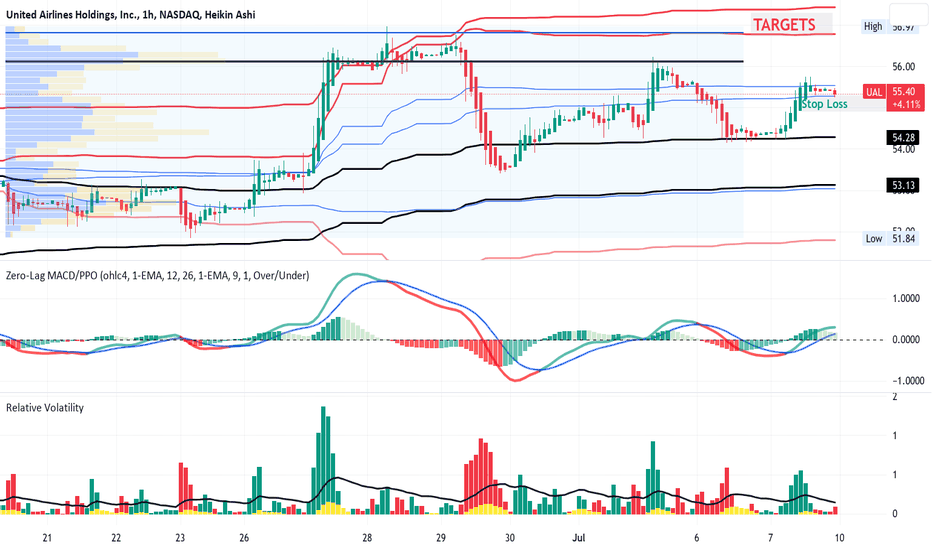
Task: Click the 54.00 price axis tick
Action: 903,149
